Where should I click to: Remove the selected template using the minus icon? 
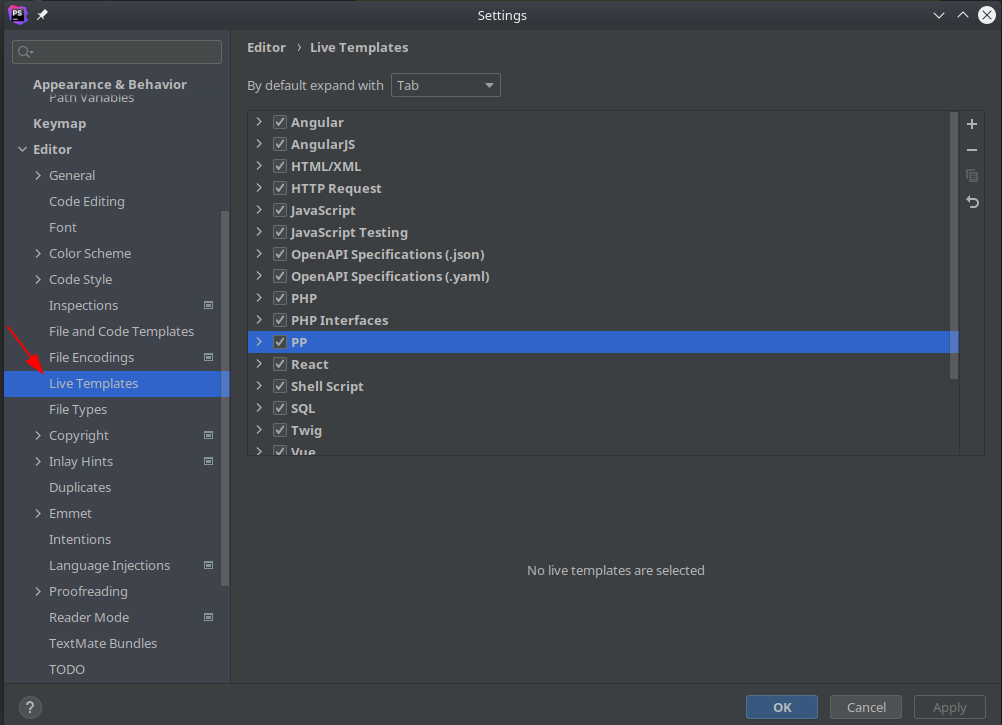971,150
